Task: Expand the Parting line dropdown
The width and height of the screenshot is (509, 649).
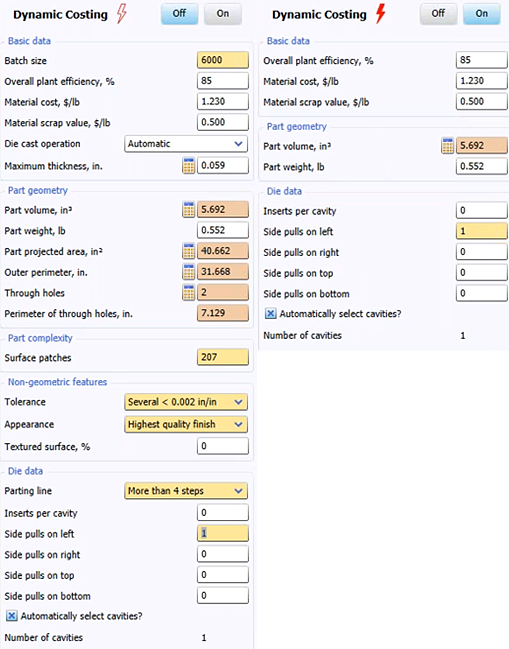Action: [x=186, y=491]
